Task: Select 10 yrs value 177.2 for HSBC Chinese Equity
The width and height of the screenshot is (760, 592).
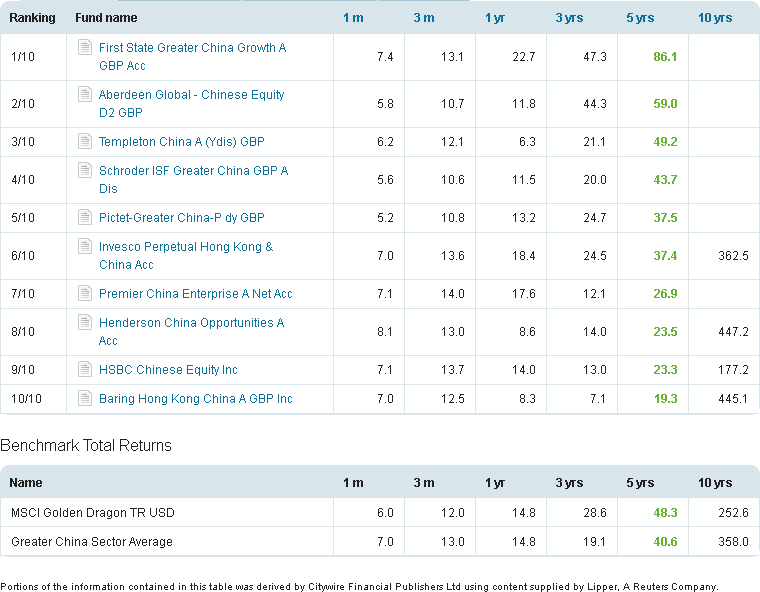Action: tap(733, 370)
